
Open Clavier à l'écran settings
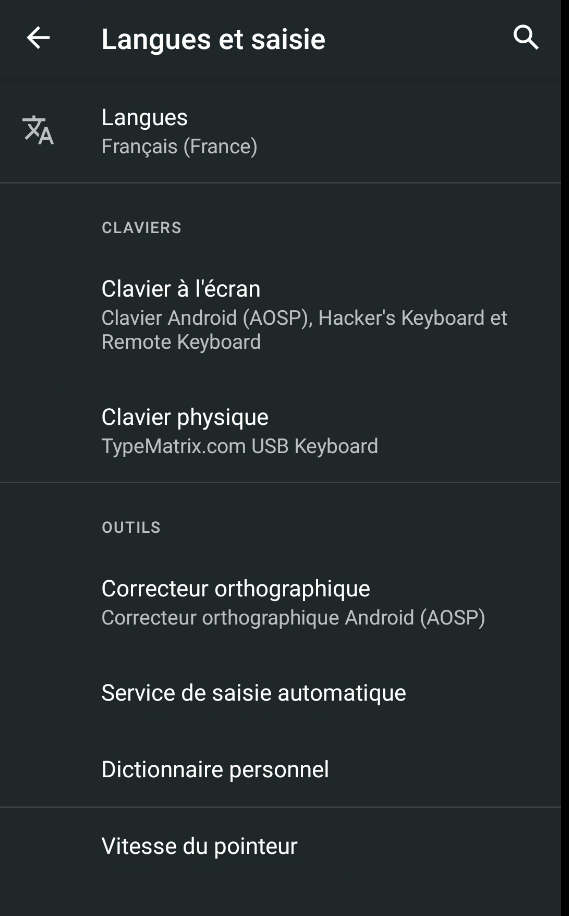tap(280, 315)
